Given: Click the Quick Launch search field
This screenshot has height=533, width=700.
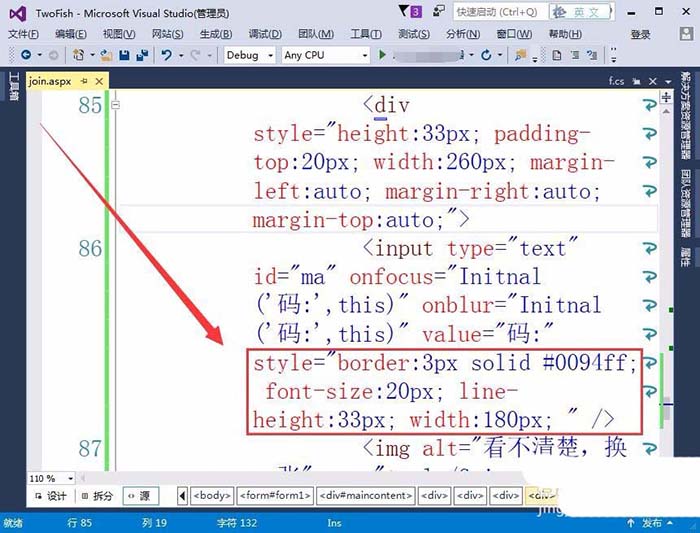Looking at the screenshot, I should pos(500,12).
